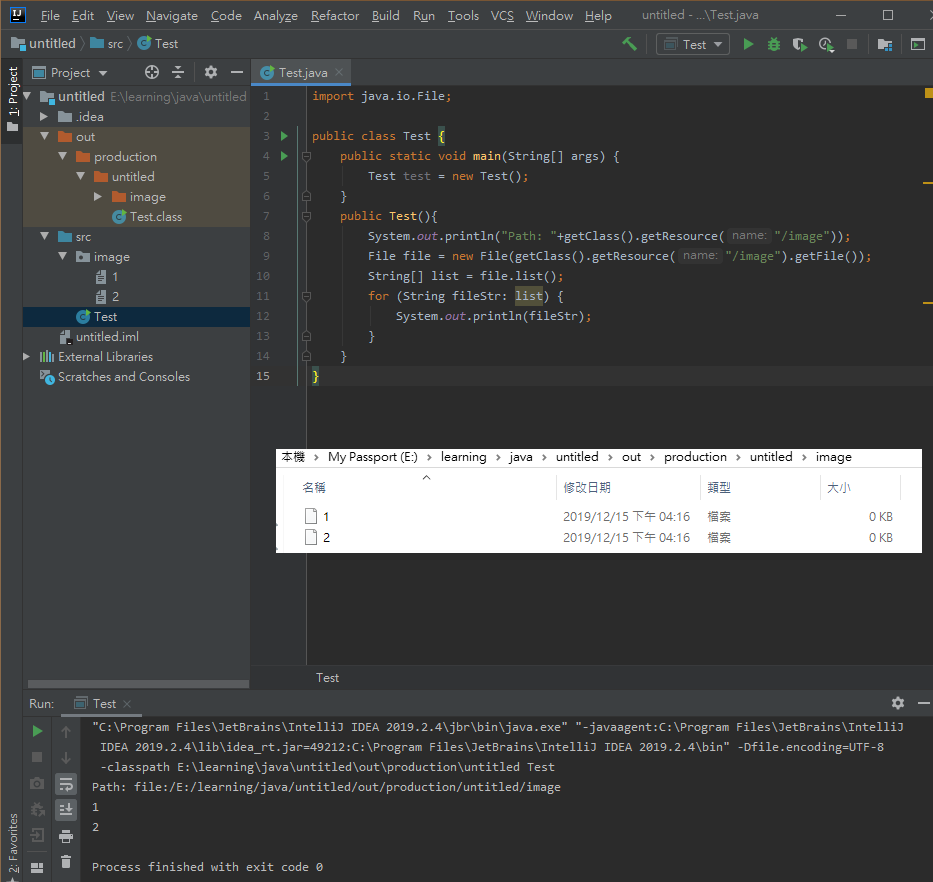Click Project panel horizontal scrollbar
This screenshot has height=882, width=933.
click(x=138, y=684)
